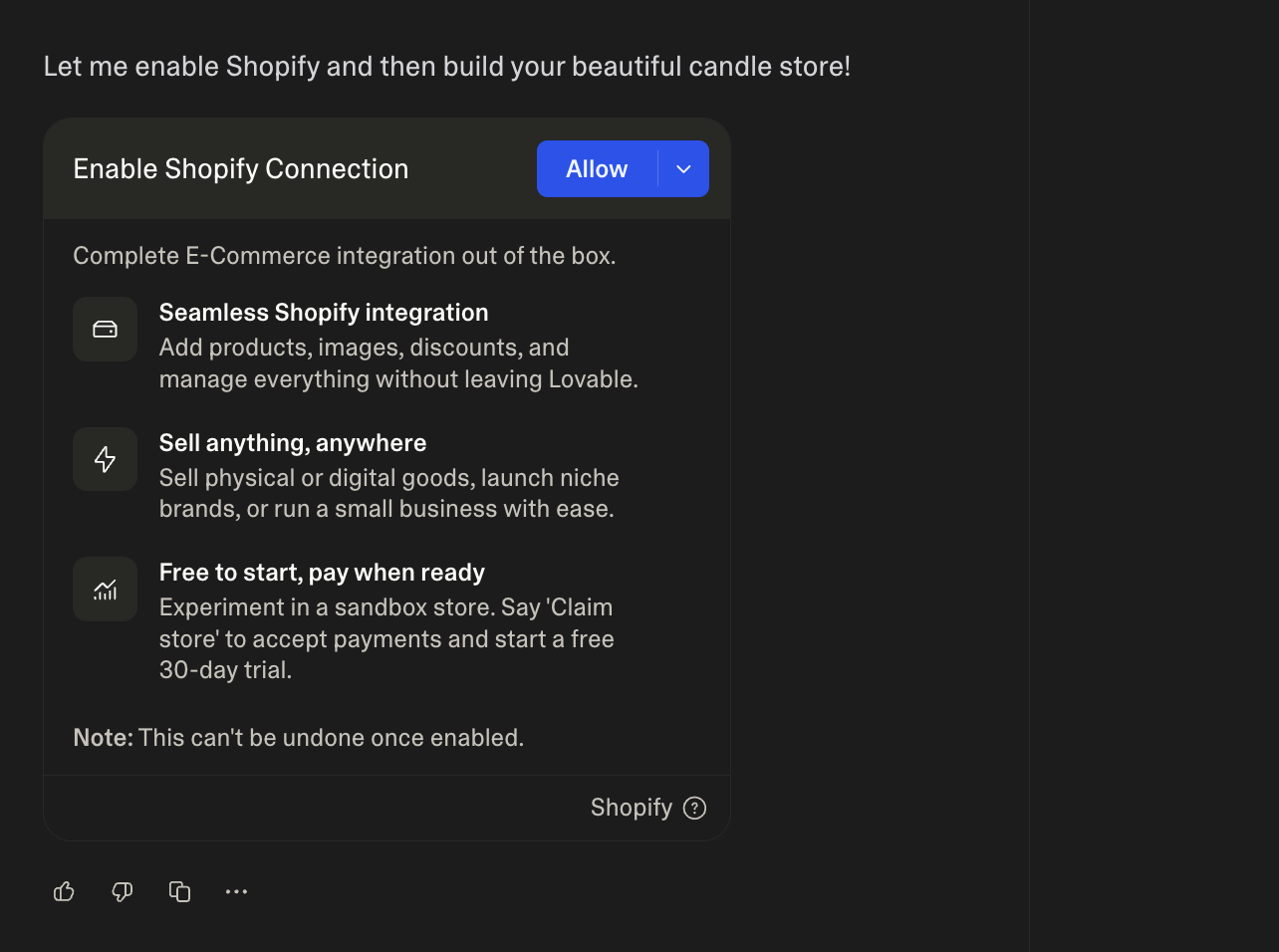Click the "Seamless Shopify integration" title
This screenshot has width=1279, height=952.
pyautogui.click(x=324, y=313)
